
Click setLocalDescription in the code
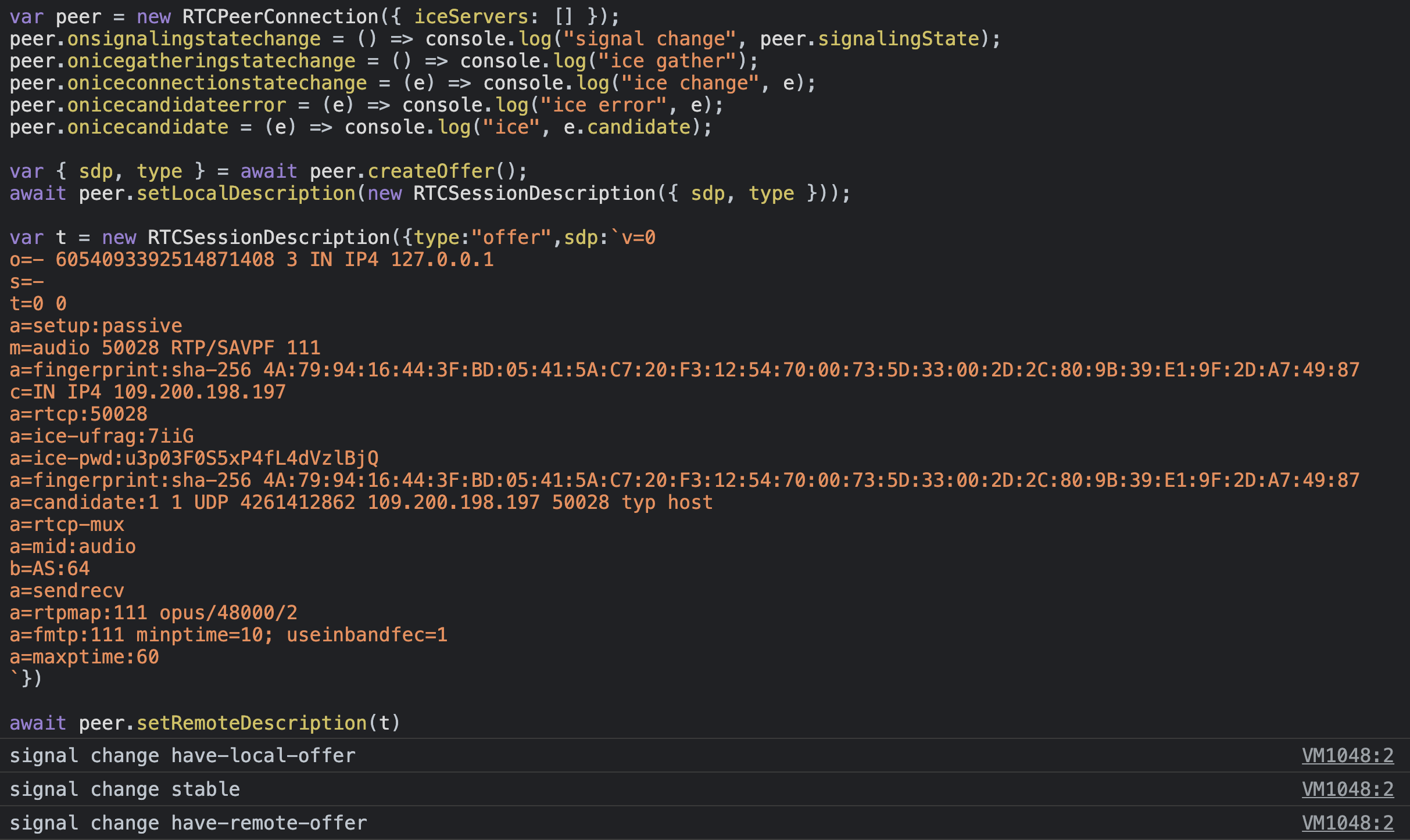246,193
